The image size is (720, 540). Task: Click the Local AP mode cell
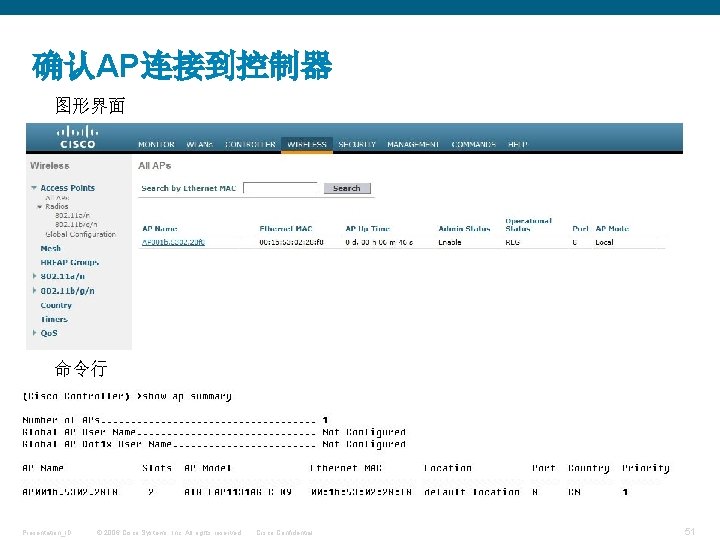pyautogui.click(x=604, y=242)
